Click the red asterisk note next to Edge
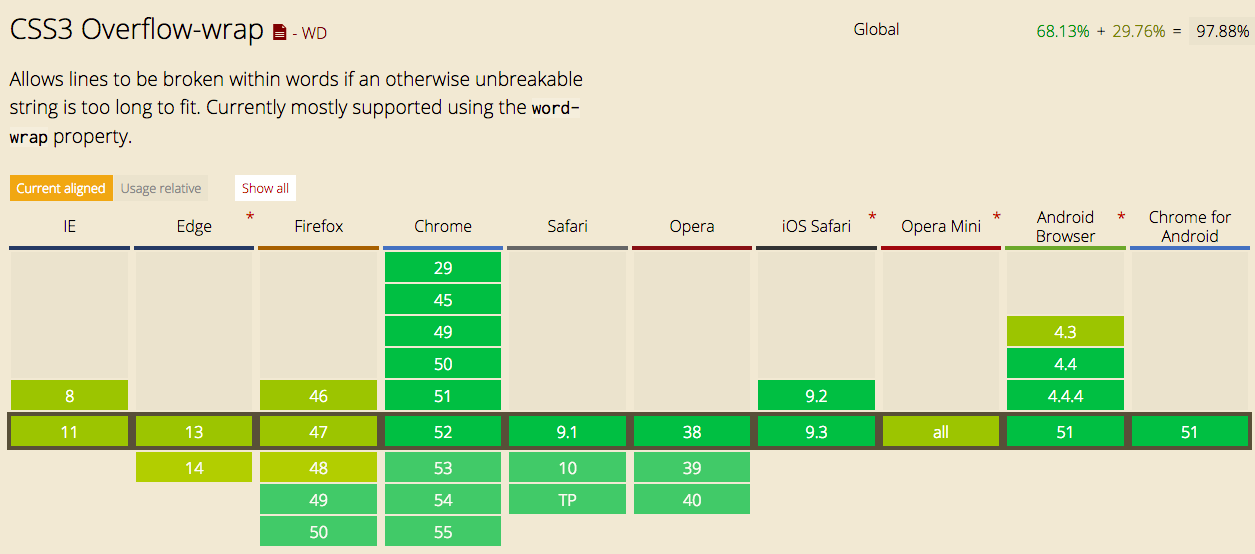Image resolution: width=1255 pixels, height=554 pixels. point(250,217)
